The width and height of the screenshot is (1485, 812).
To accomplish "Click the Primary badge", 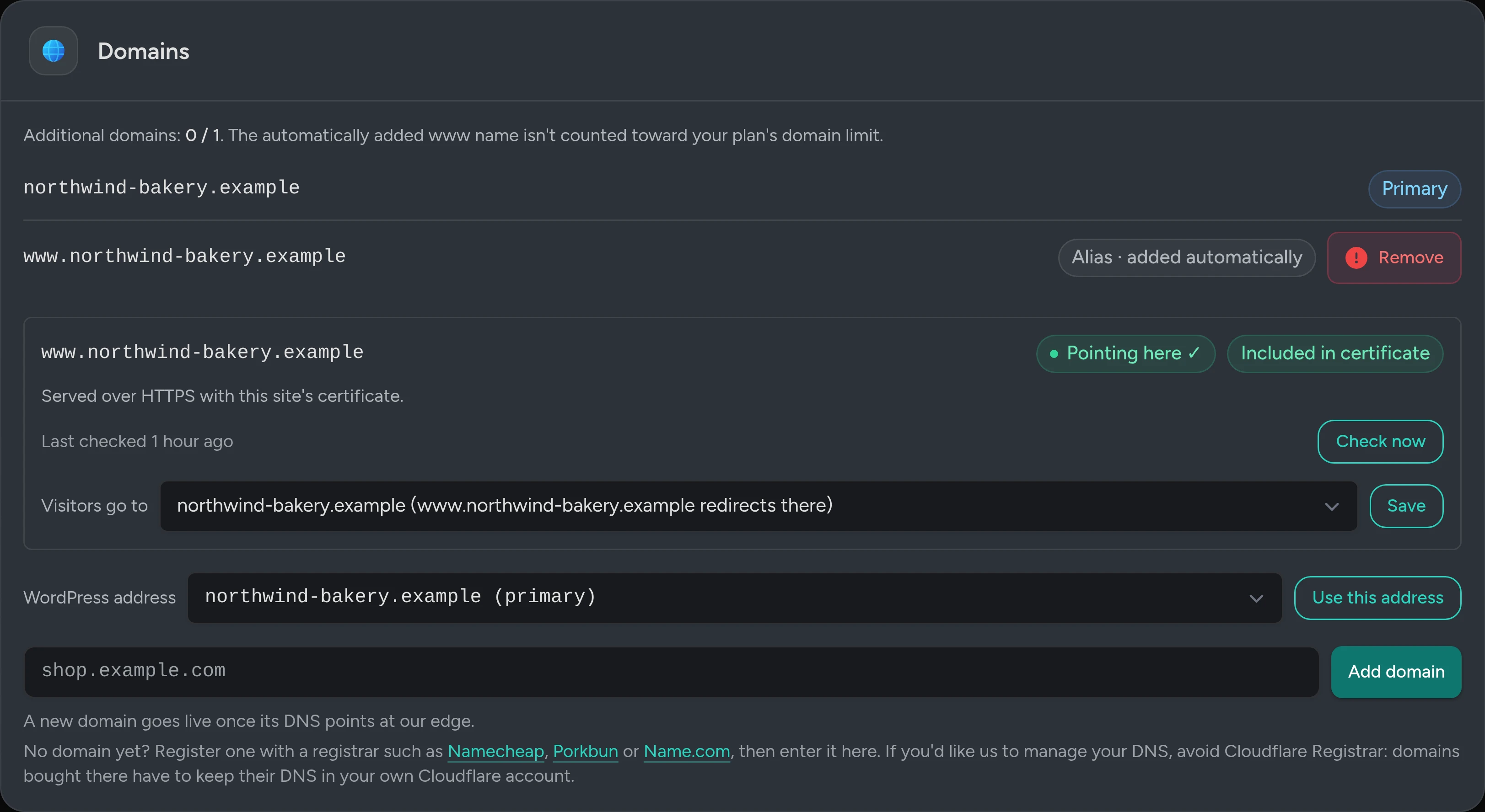I will tap(1414, 189).
